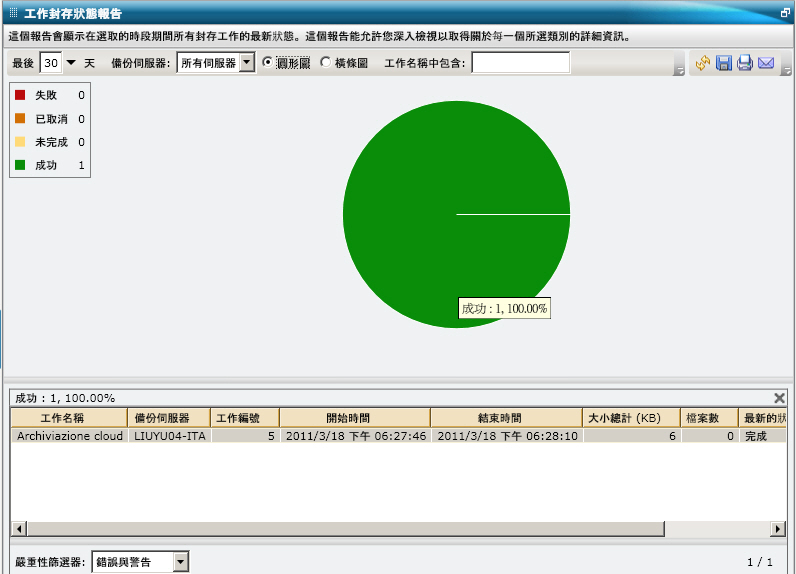This screenshot has height=574, width=796.
Task: Sort by 結束時間 column header
Action: tap(507, 418)
